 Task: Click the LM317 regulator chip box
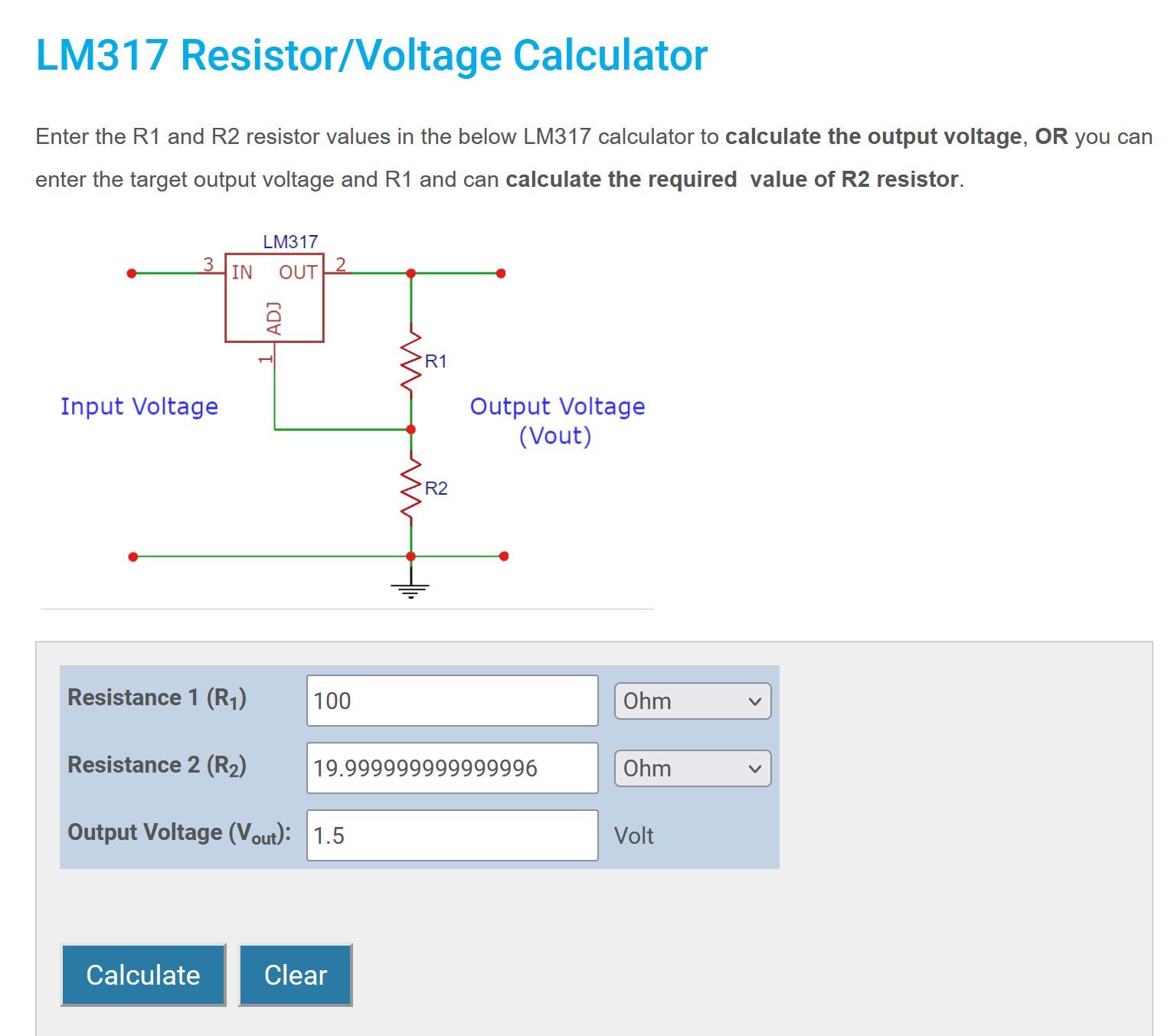tap(274, 299)
